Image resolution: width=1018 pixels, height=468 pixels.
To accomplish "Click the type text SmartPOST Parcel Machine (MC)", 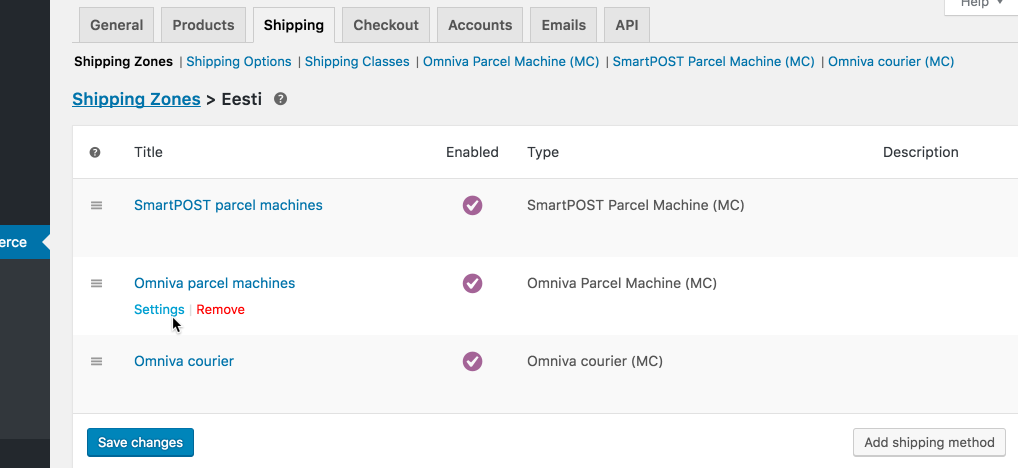I will [x=636, y=205].
